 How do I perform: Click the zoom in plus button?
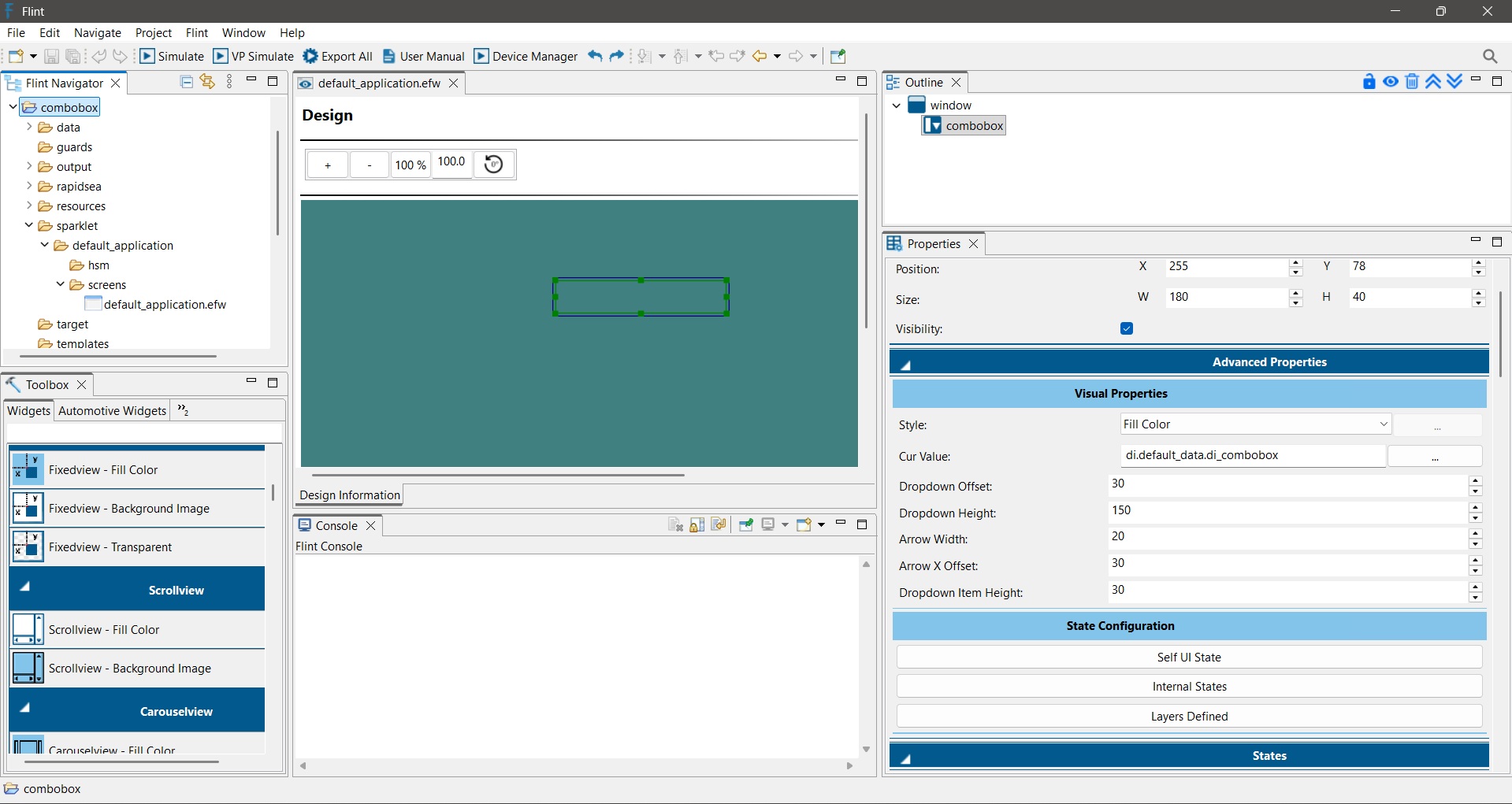pos(328,165)
